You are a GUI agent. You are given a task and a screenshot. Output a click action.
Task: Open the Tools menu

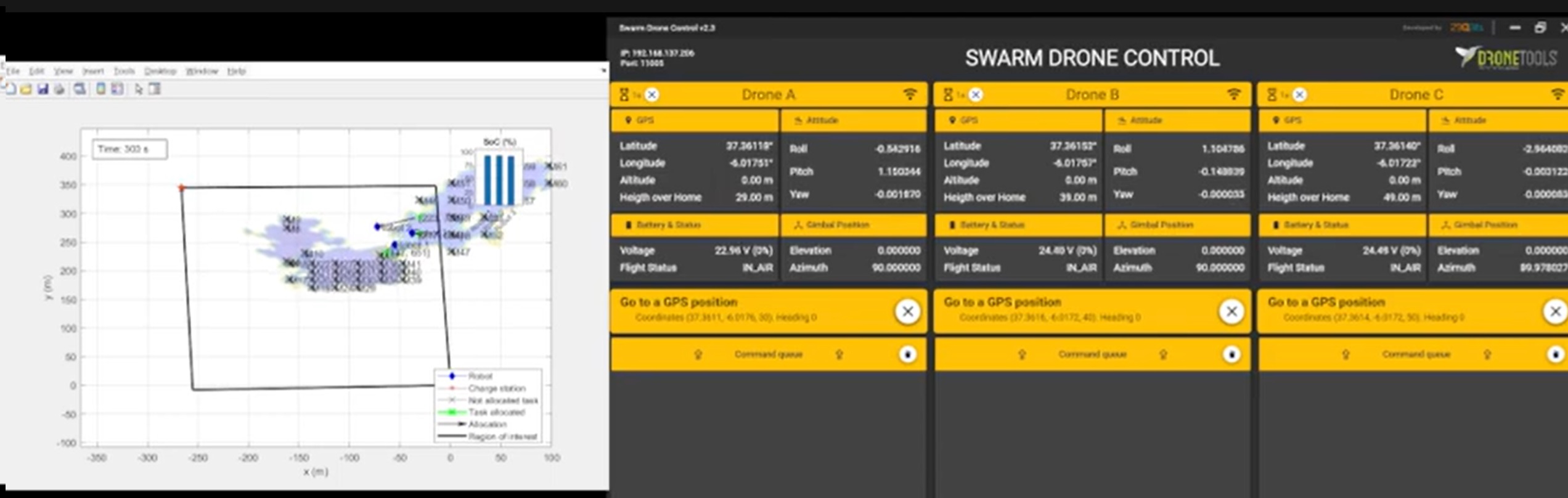point(124,71)
